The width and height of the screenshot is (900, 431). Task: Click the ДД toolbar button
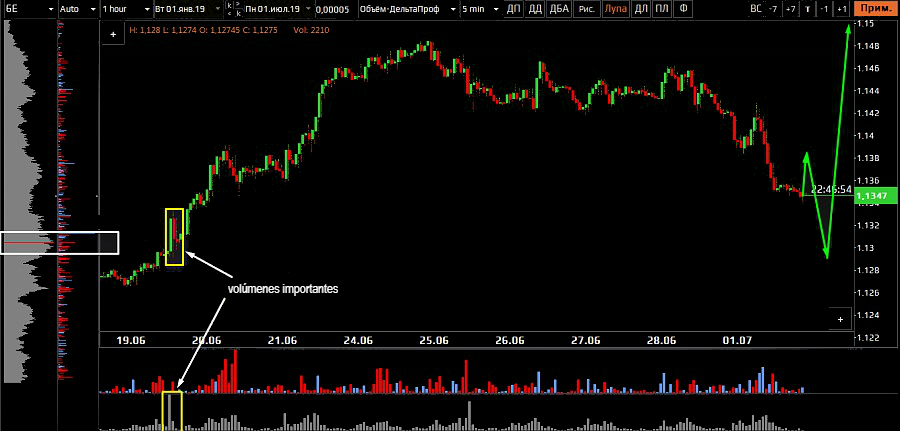538,9
